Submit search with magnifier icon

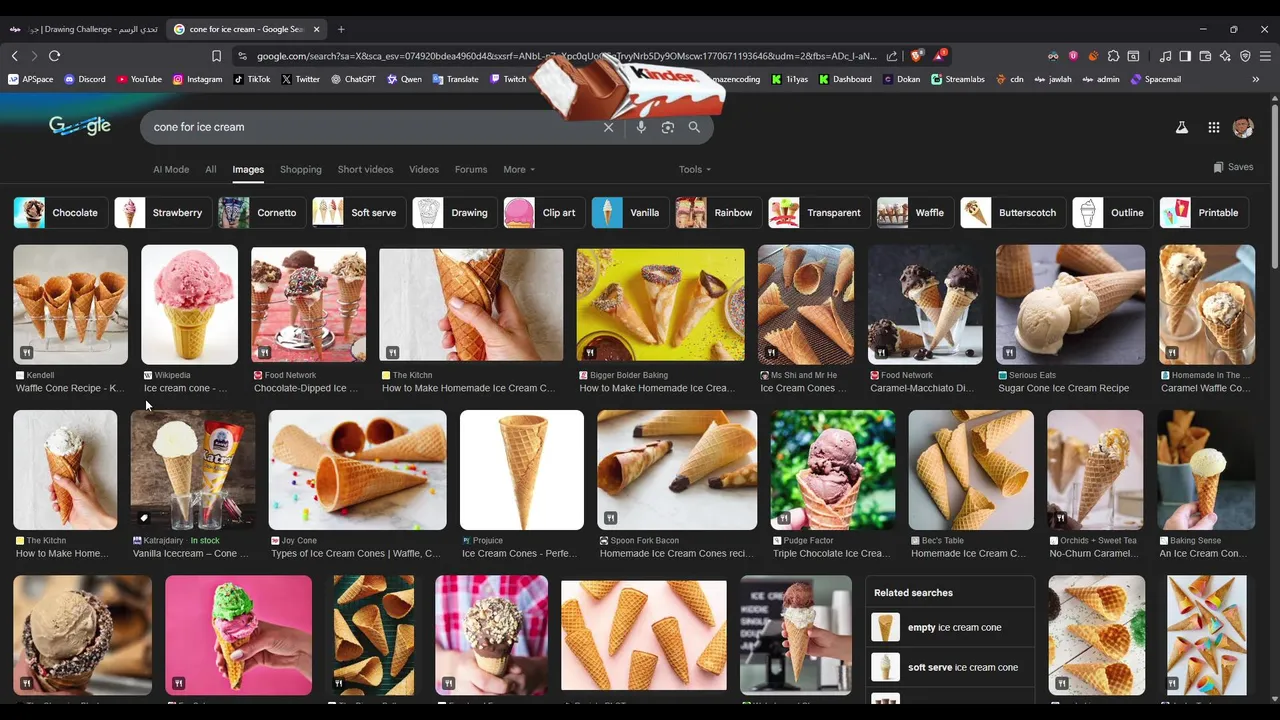[694, 127]
